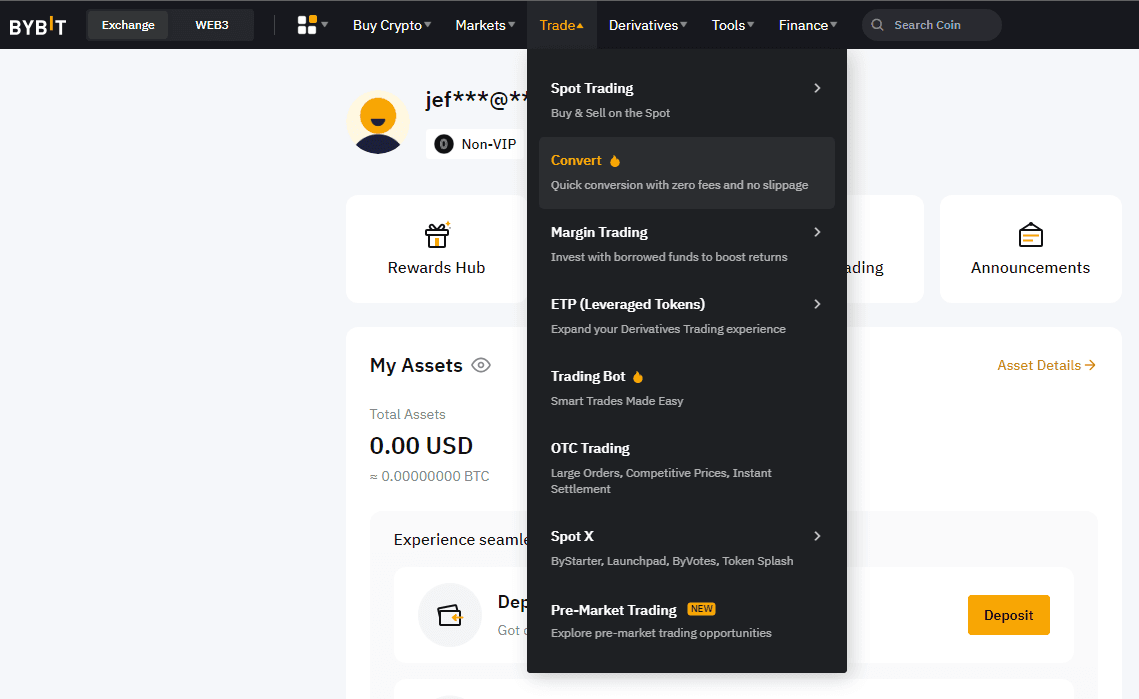
Task: Click Announcements label
Action: click(1030, 267)
